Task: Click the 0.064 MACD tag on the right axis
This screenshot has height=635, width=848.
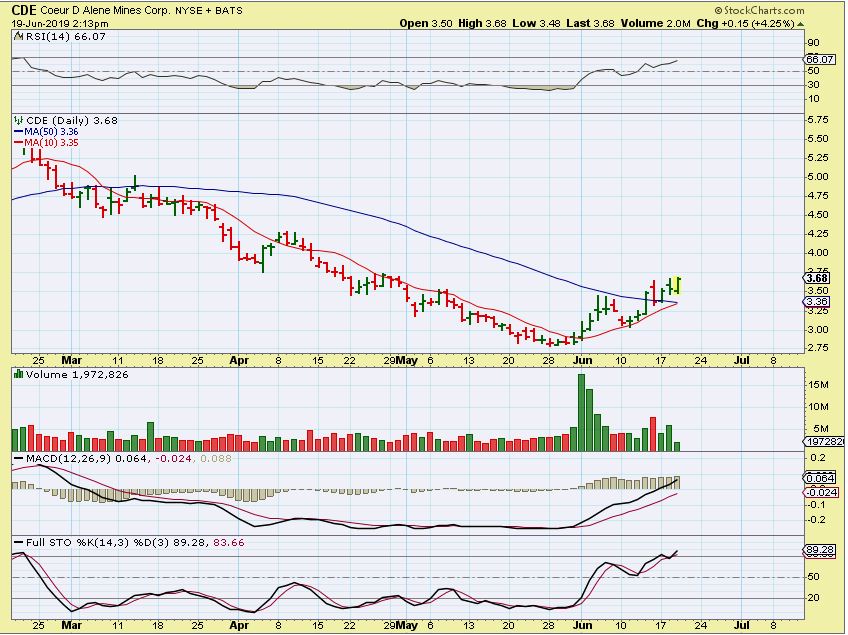Action: [819, 478]
